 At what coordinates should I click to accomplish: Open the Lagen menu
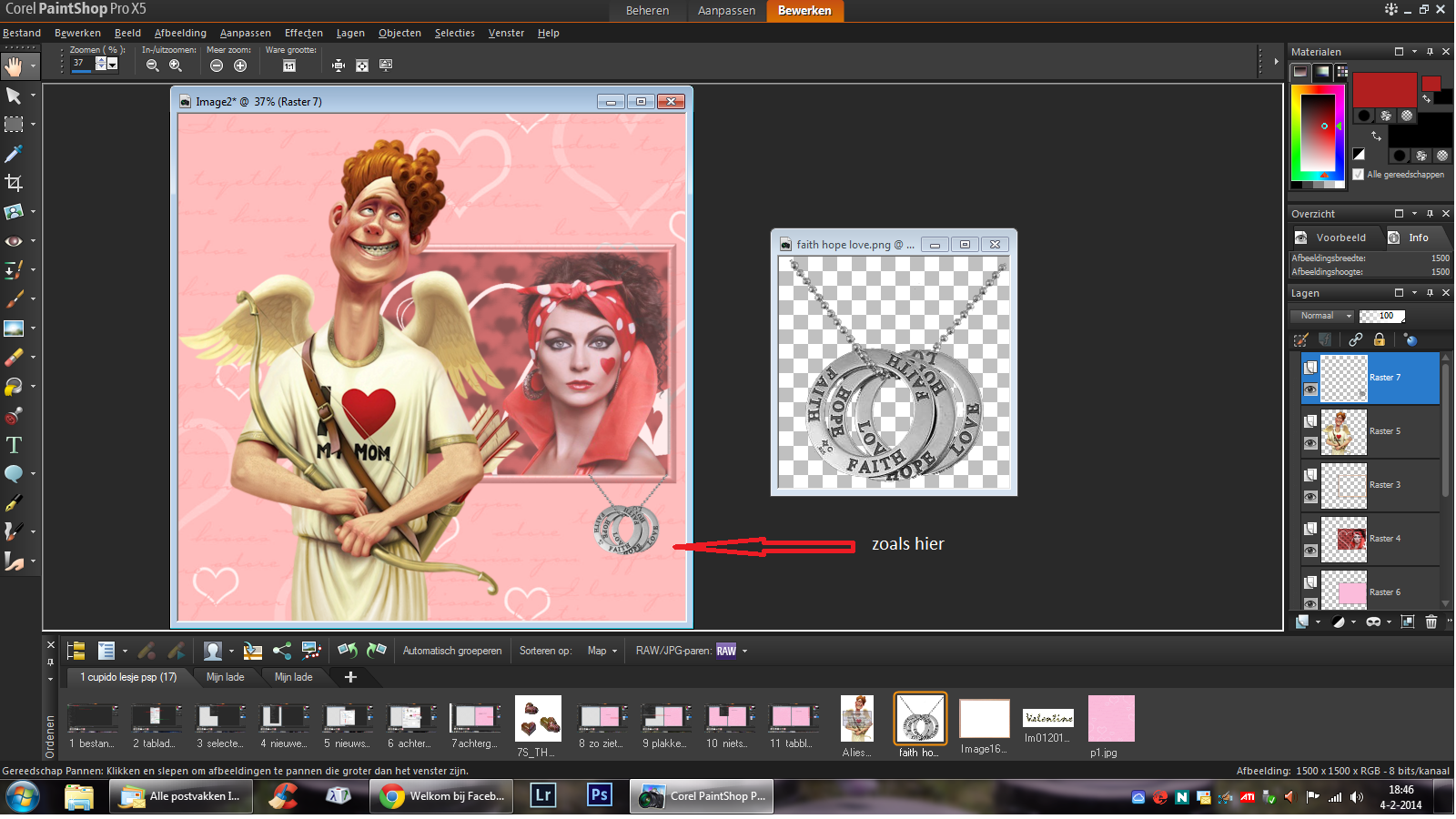tap(350, 33)
